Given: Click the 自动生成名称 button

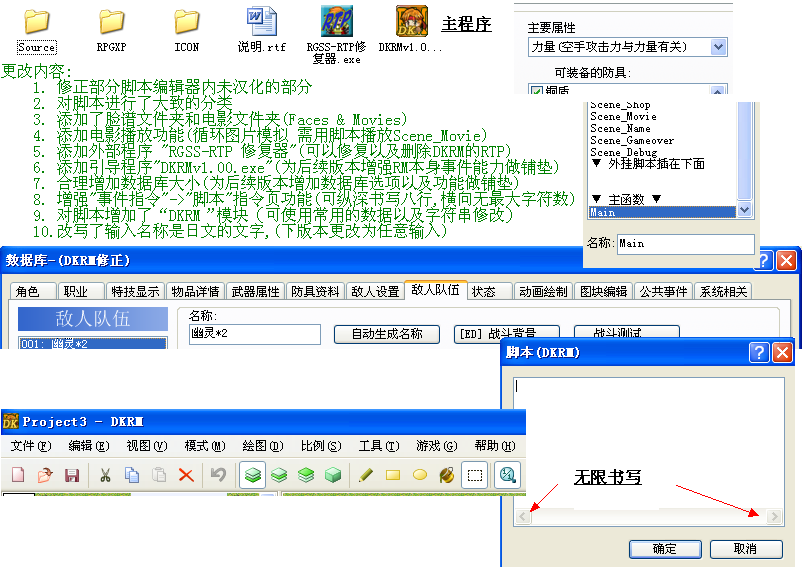Looking at the screenshot, I should coord(387,334).
